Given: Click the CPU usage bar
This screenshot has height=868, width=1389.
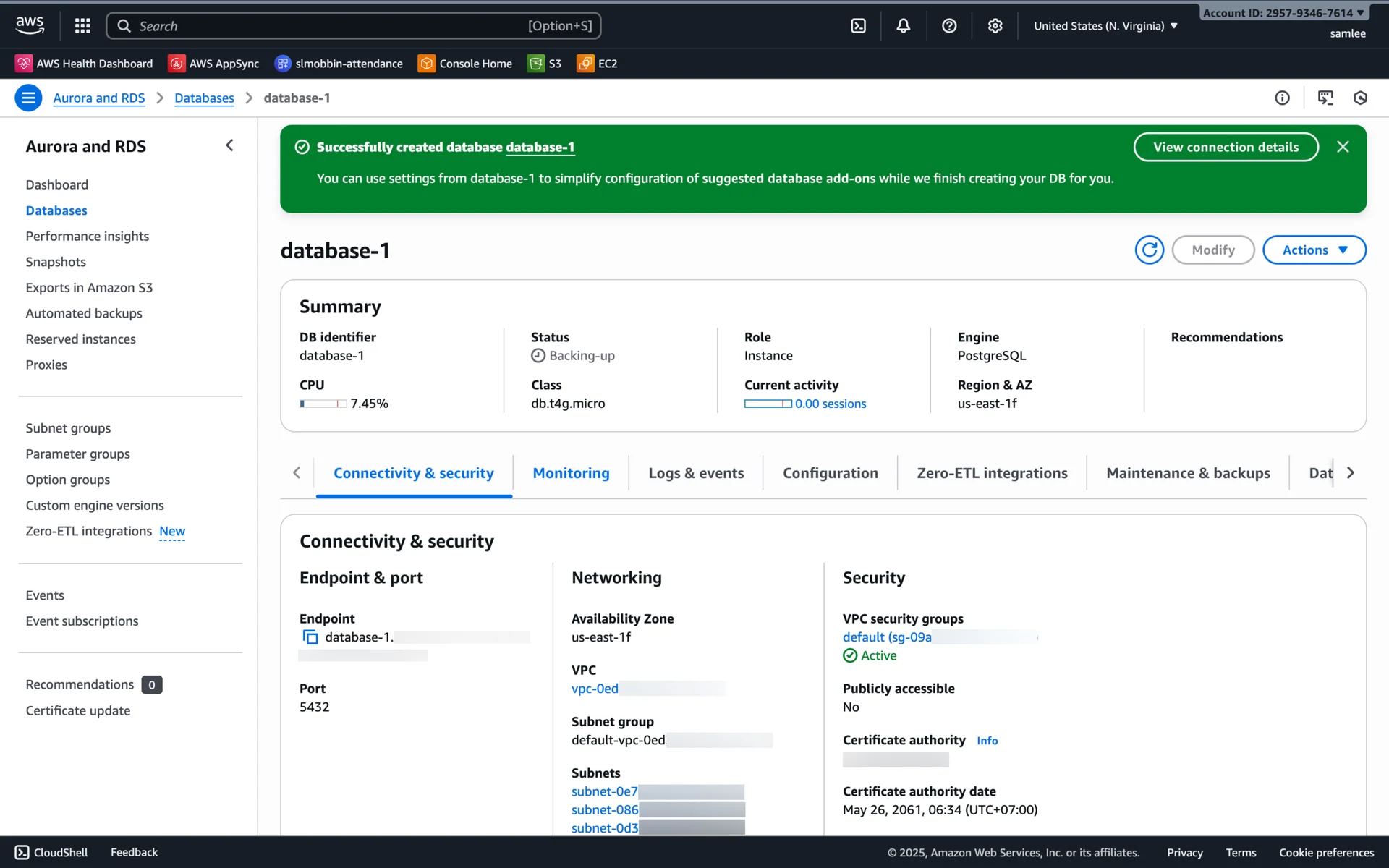Looking at the screenshot, I should pos(323,404).
